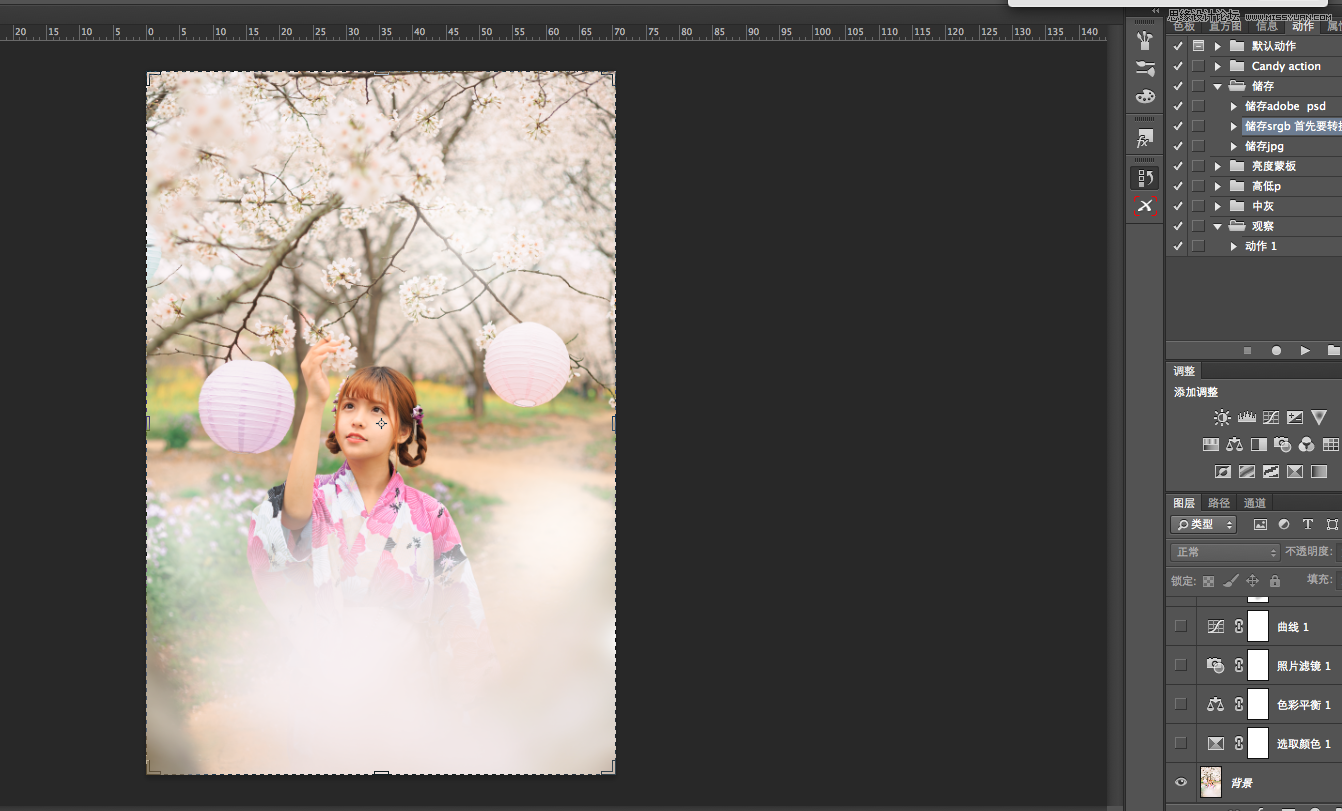Add a Posterize adjustment
1342x811 pixels.
[1247, 471]
